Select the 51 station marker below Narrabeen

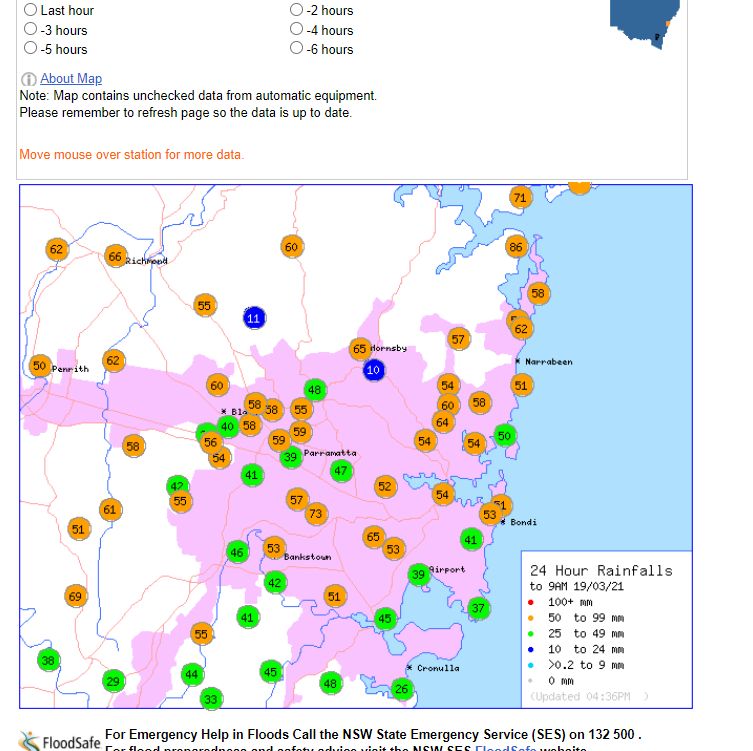pos(522,386)
